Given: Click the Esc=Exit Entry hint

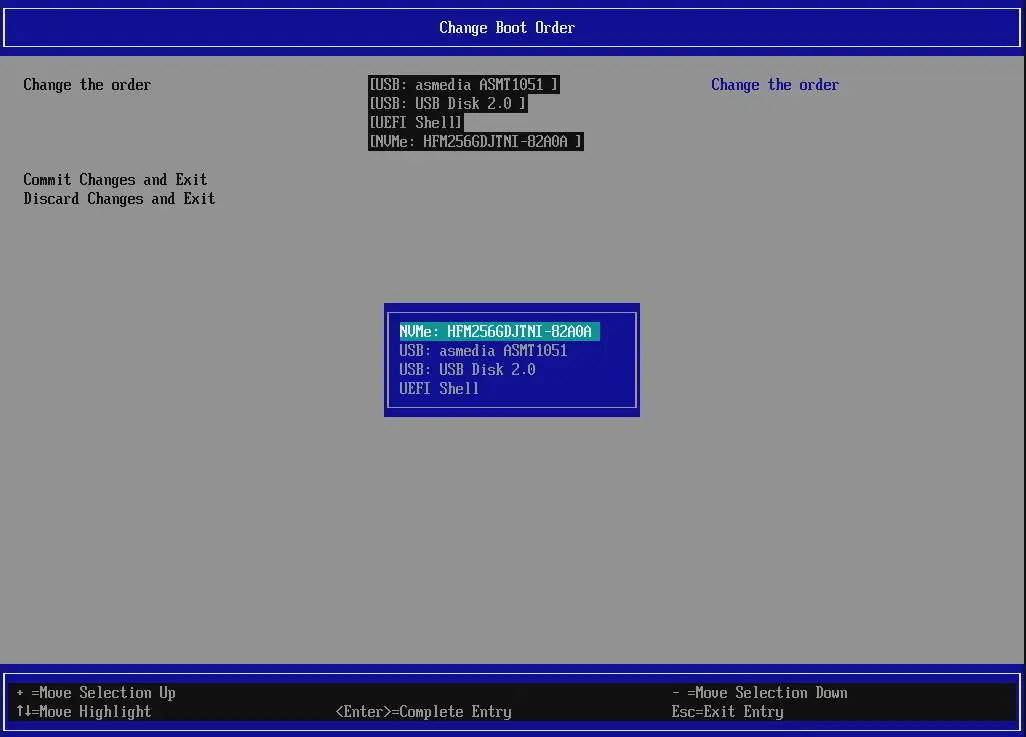Looking at the screenshot, I should click(727, 711).
